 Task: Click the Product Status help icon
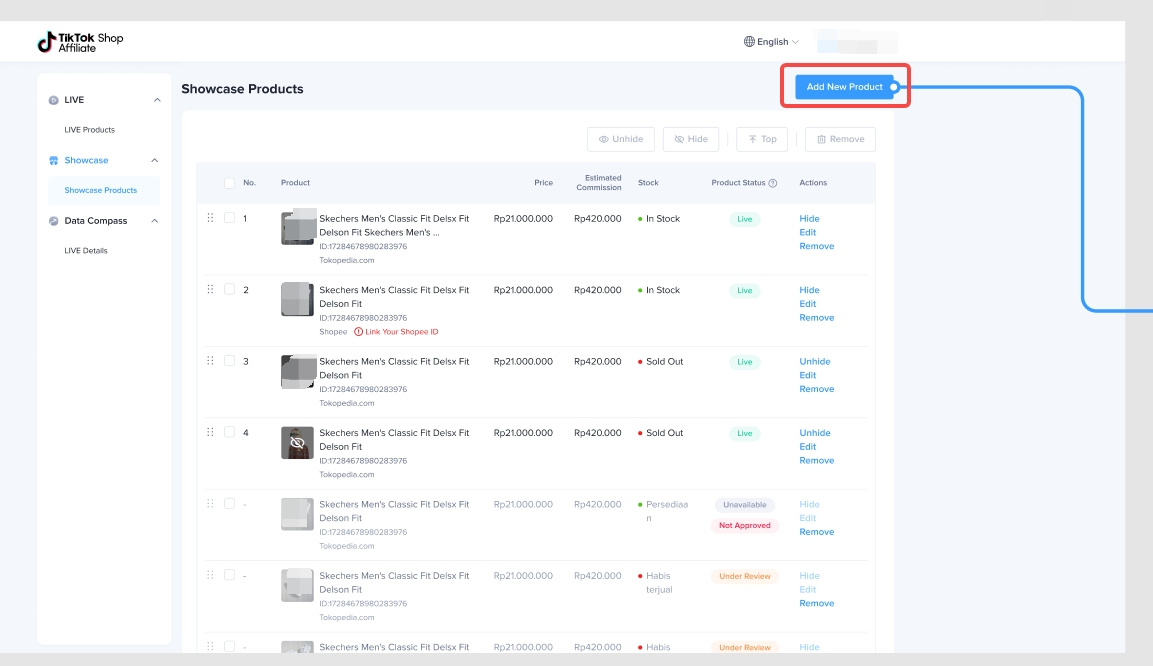pos(773,183)
